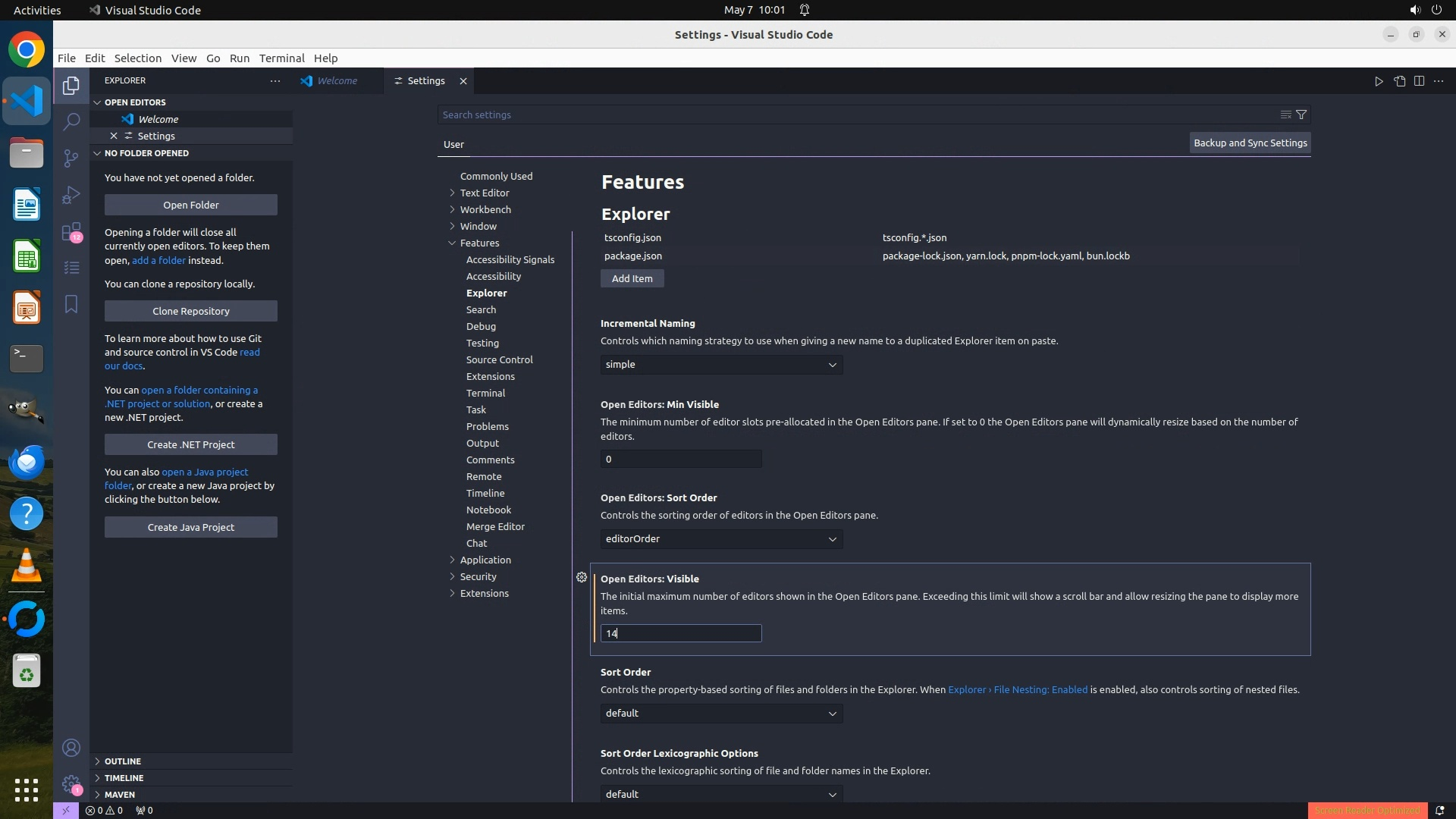Open the Terminal menu
This screenshot has height=819, width=1456.
pos(281,58)
